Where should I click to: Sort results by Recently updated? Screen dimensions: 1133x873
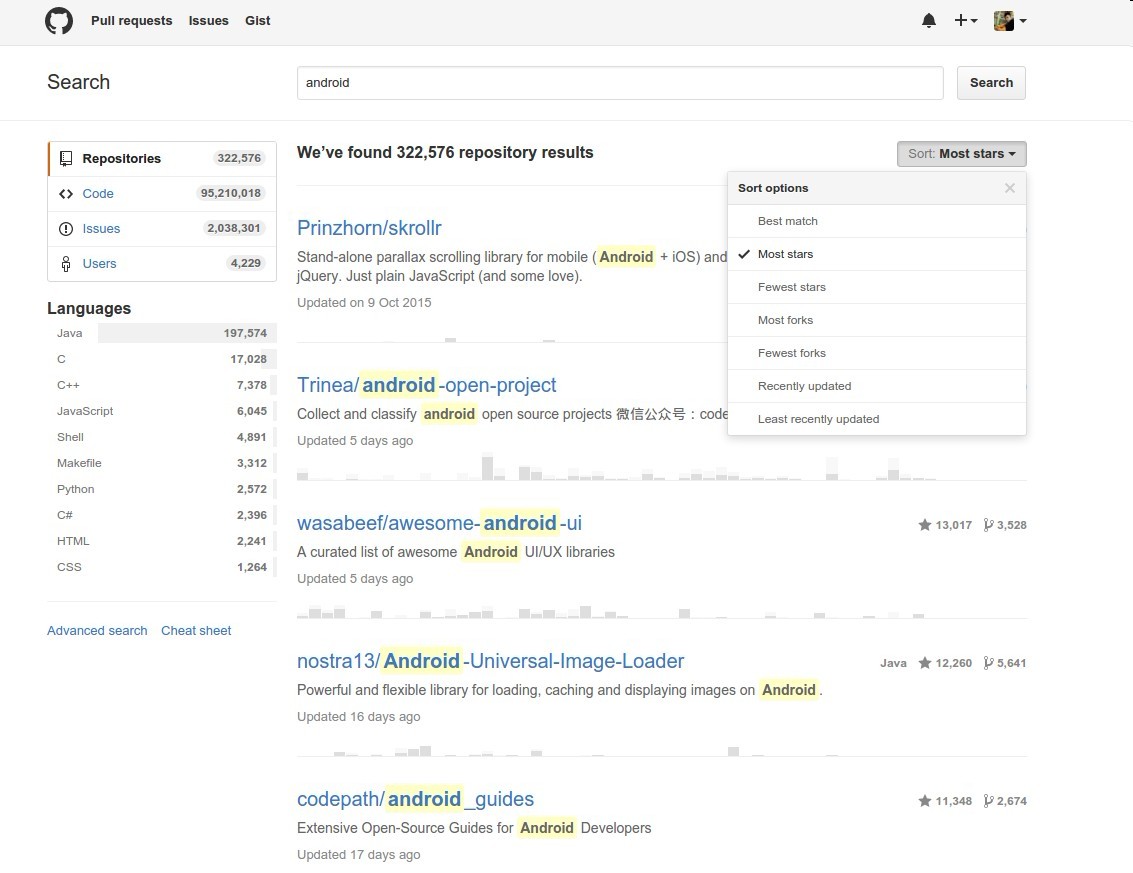click(876, 386)
